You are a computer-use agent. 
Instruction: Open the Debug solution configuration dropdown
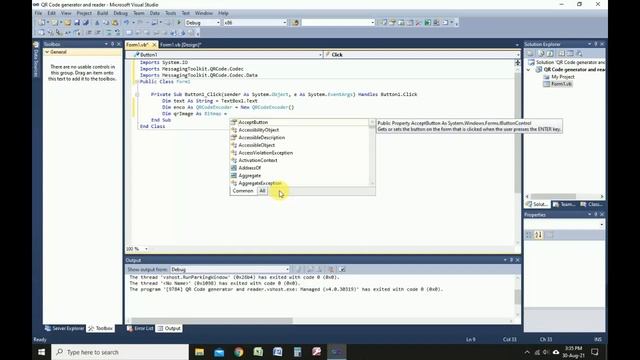tap(202, 22)
